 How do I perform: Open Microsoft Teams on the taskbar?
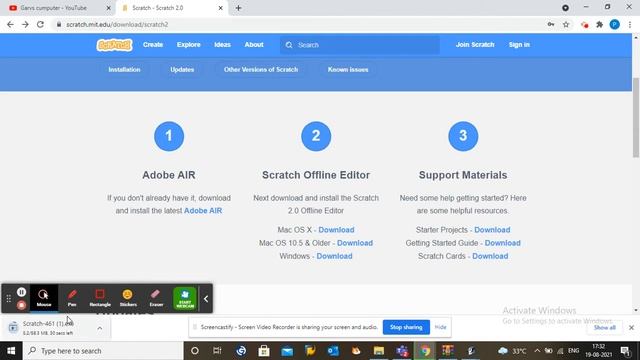[402, 351]
